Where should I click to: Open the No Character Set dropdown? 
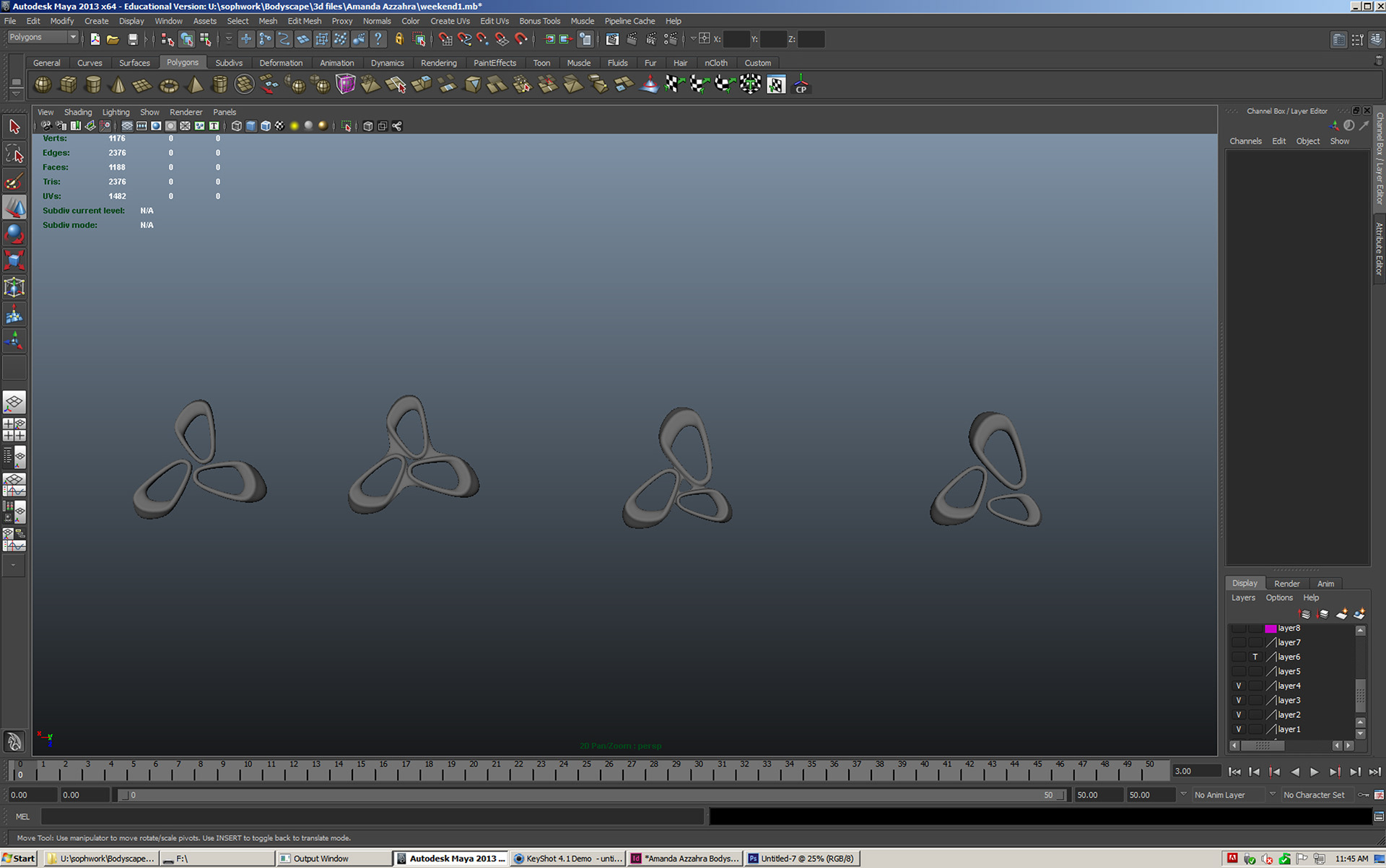click(x=1273, y=794)
